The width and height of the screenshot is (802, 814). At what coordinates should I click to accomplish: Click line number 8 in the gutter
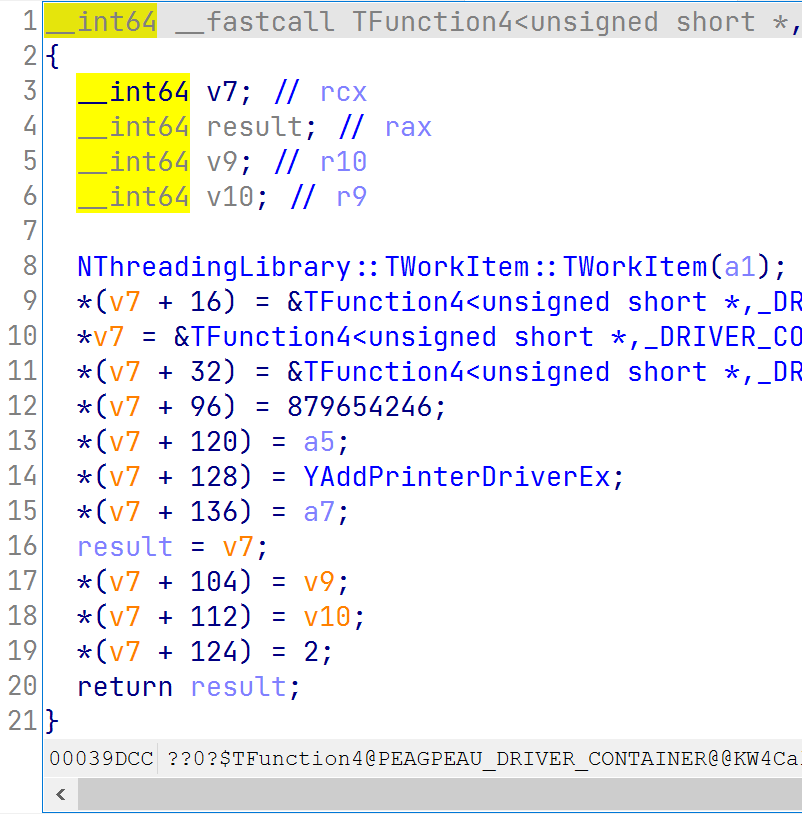click(x=30, y=266)
